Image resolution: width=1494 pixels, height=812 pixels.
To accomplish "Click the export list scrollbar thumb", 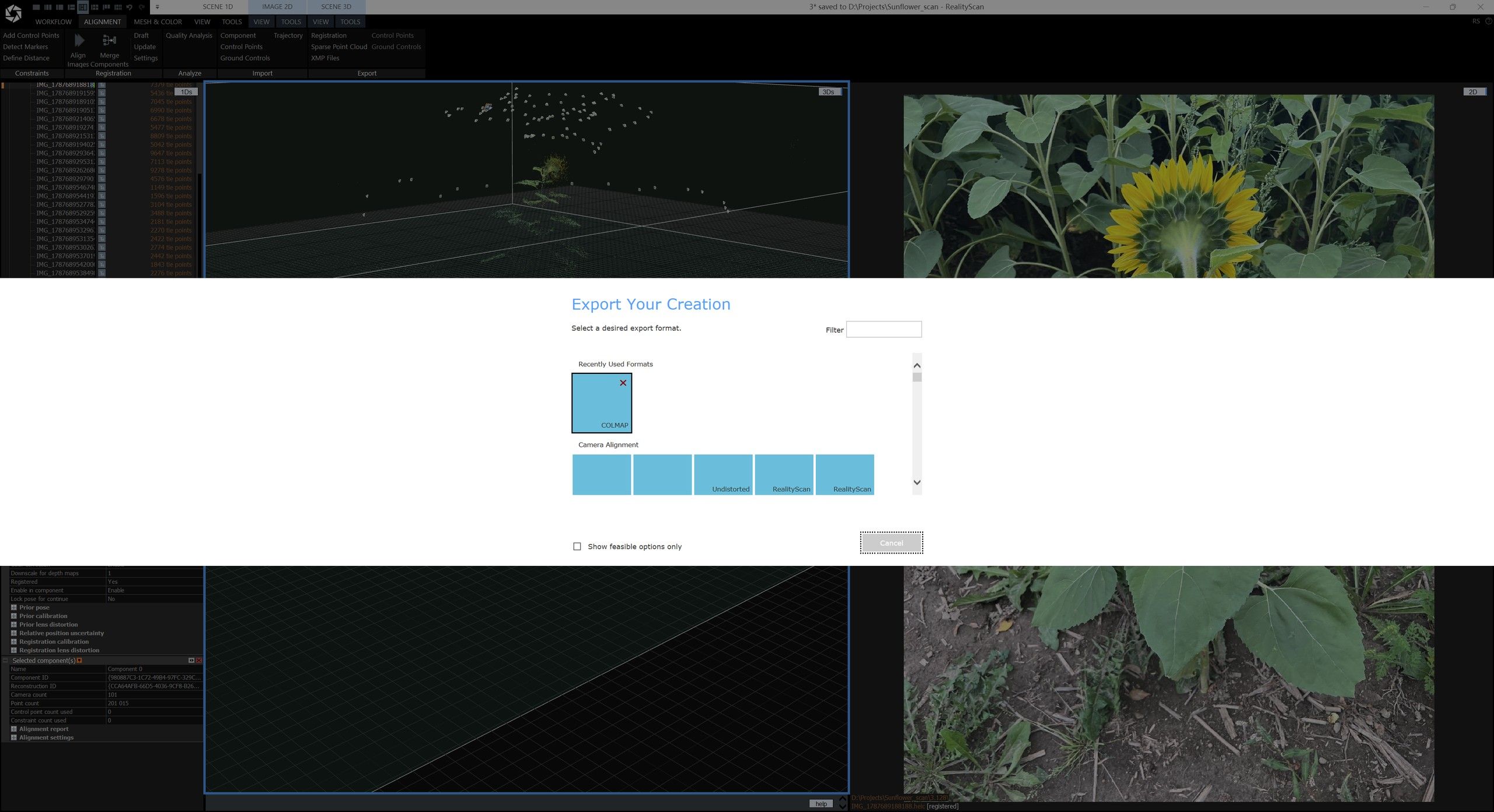I will (x=917, y=377).
